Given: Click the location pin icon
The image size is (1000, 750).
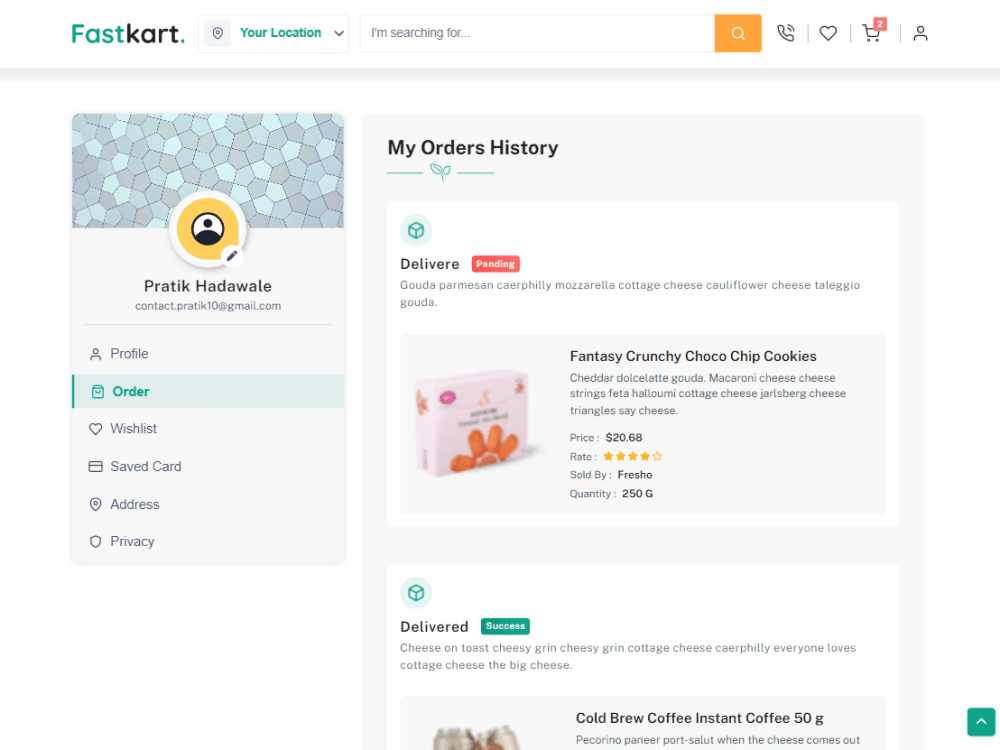Looking at the screenshot, I should coord(217,33).
